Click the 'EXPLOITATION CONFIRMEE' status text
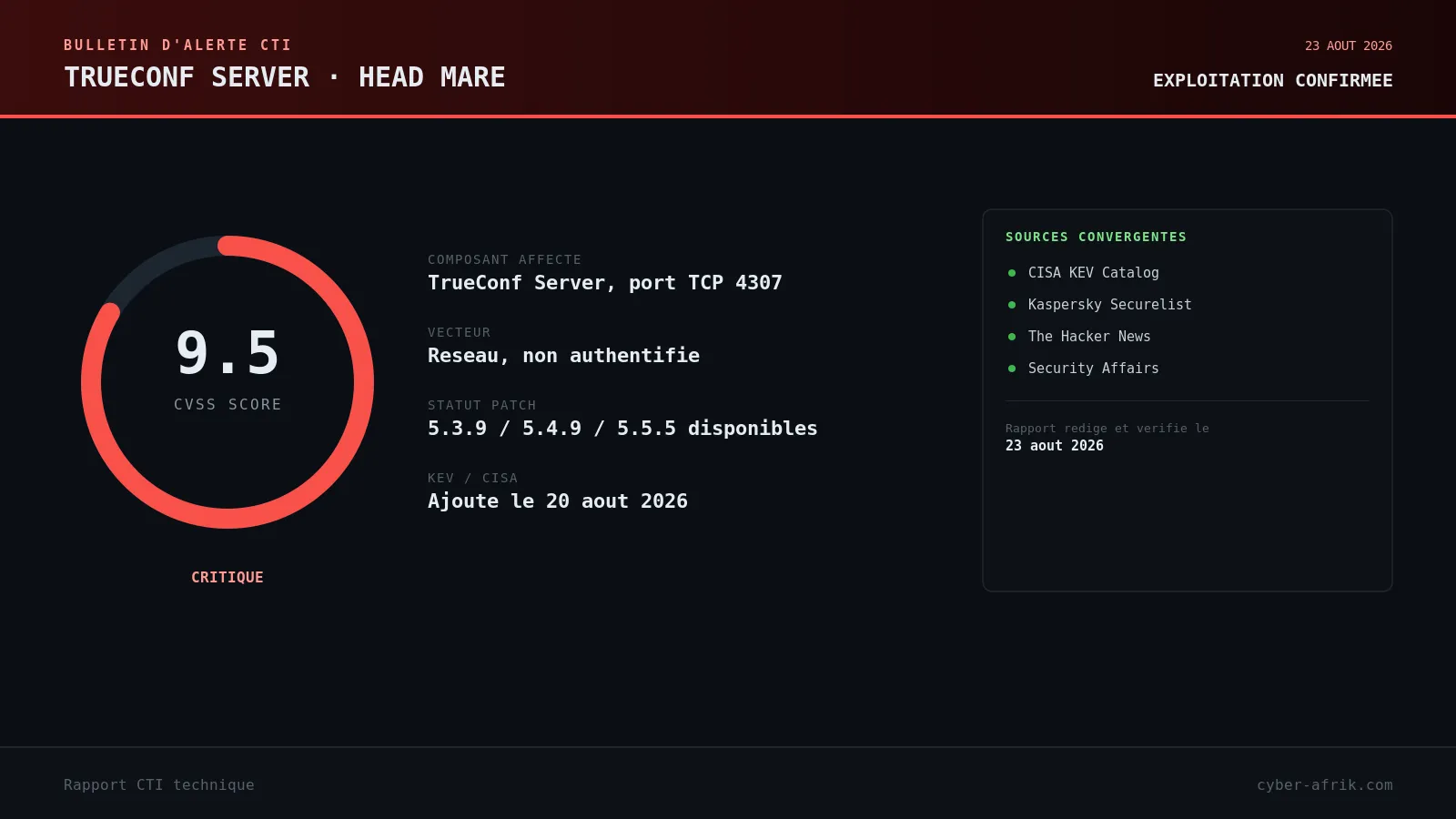This screenshot has width=1456, height=819. coord(1272,80)
